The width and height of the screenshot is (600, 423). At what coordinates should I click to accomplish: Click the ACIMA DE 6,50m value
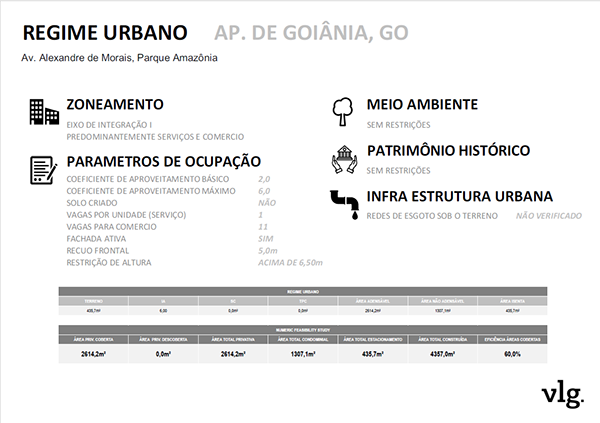pos(290,263)
